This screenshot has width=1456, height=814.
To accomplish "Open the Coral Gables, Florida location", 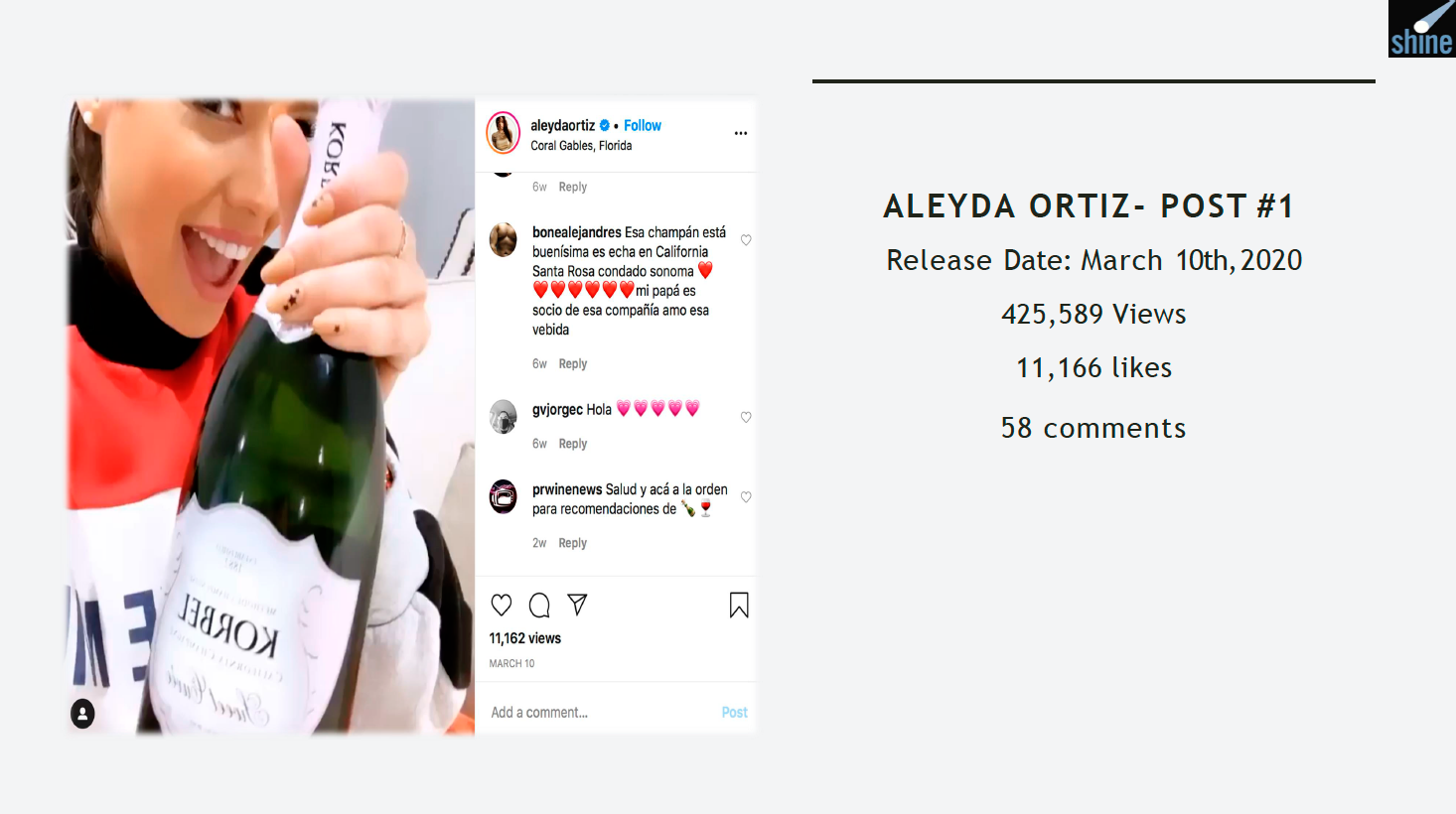I will 581,146.
